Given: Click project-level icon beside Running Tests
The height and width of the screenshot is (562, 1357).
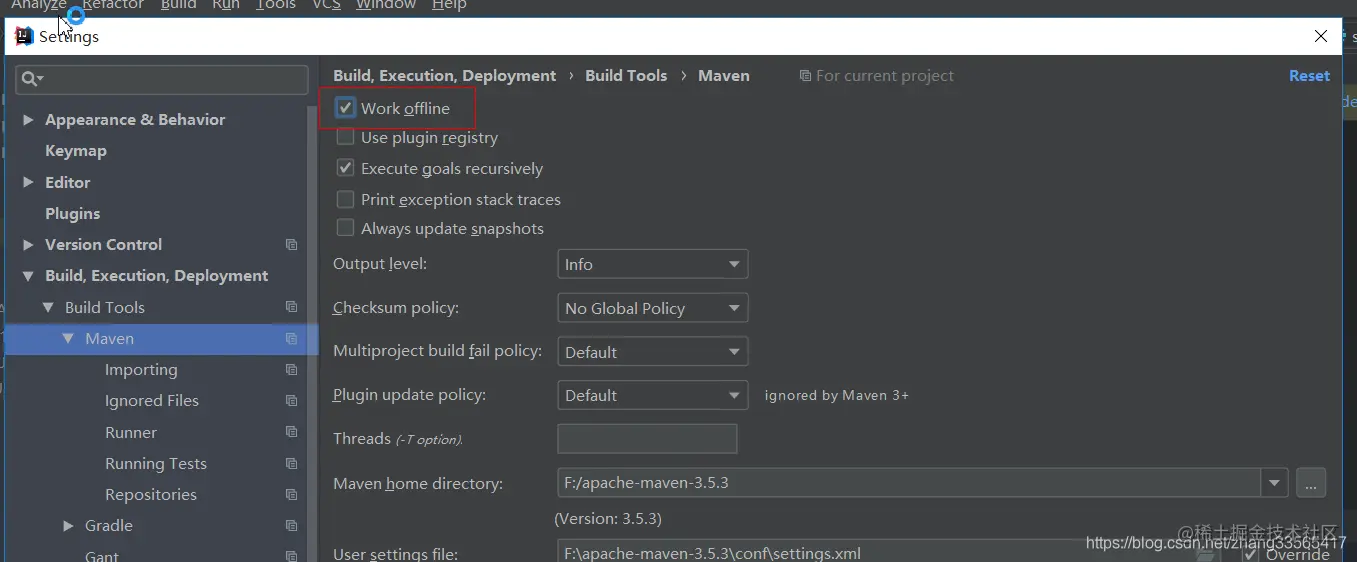Looking at the screenshot, I should click(x=291, y=464).
